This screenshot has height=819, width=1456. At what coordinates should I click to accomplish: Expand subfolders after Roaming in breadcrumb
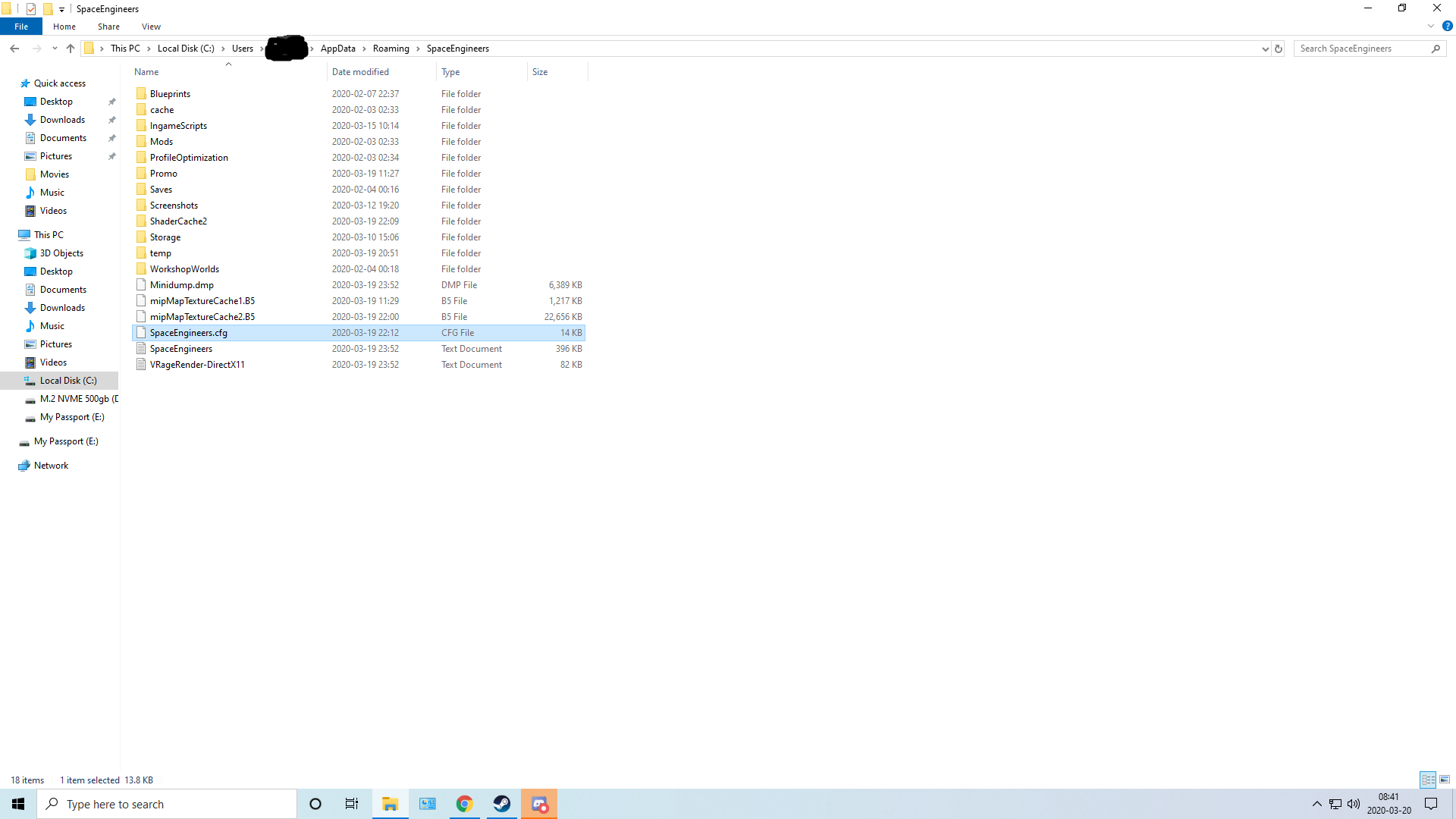coord(418,49)
